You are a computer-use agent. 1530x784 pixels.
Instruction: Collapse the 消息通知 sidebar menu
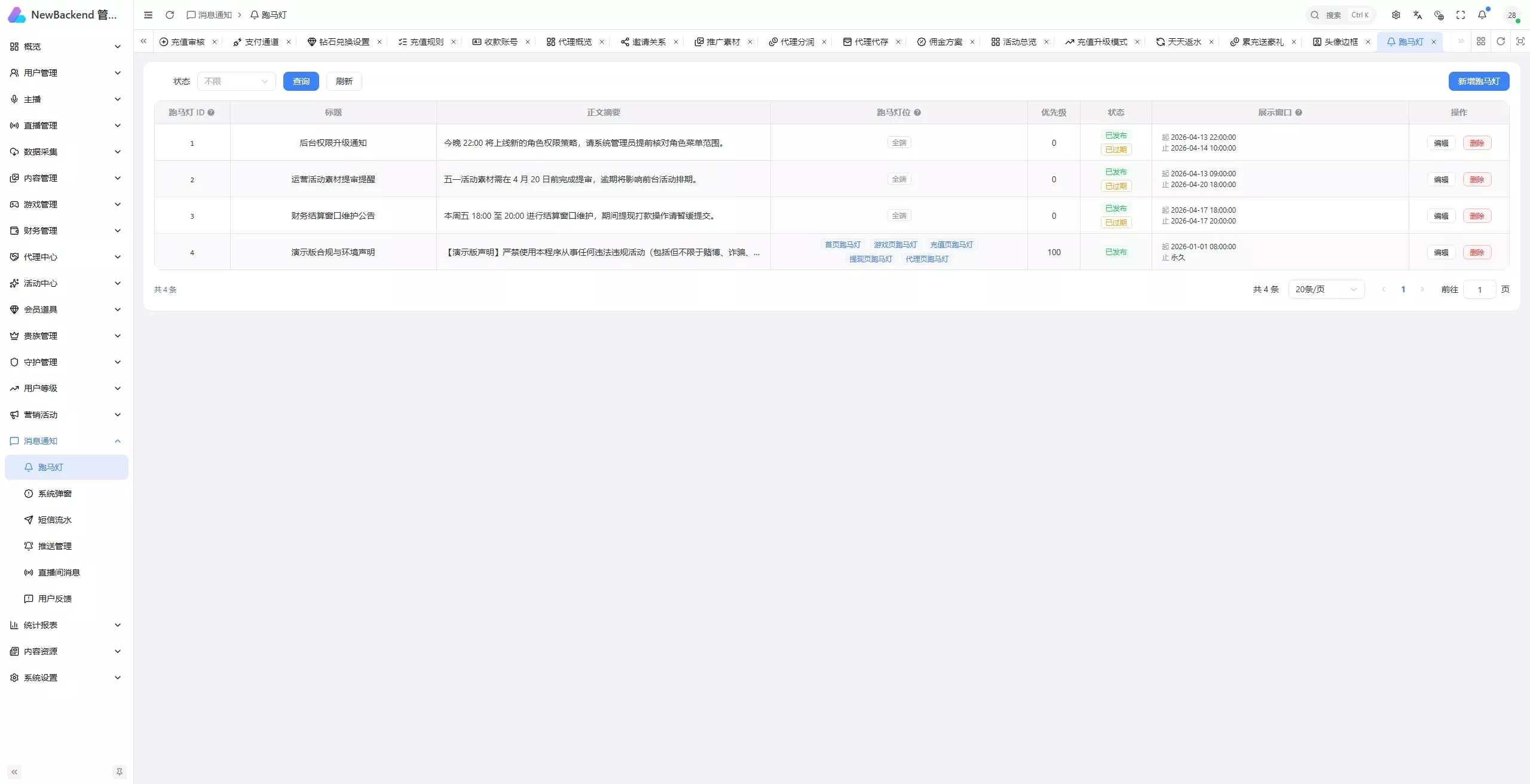[66, 441]
